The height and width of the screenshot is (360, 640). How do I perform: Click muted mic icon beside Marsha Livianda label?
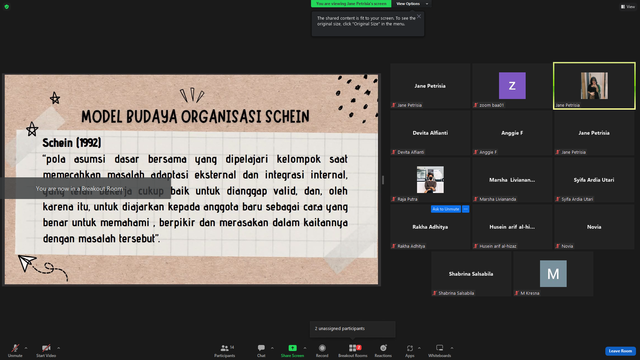tap(476, 199)
